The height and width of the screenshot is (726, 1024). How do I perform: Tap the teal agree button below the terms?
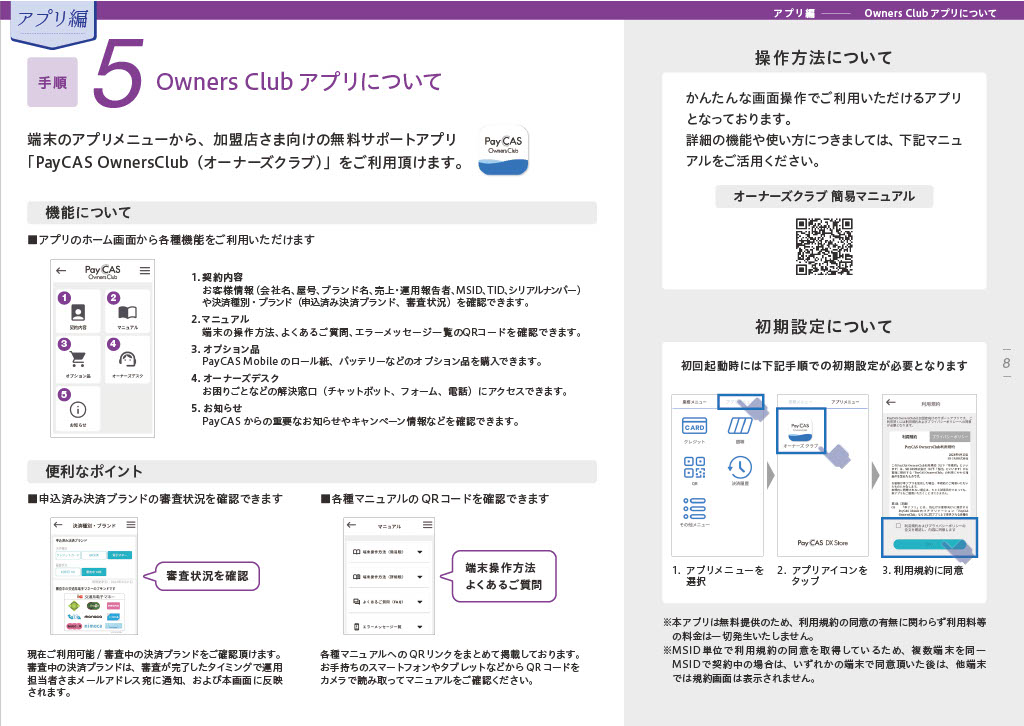[x=924, y=543]
